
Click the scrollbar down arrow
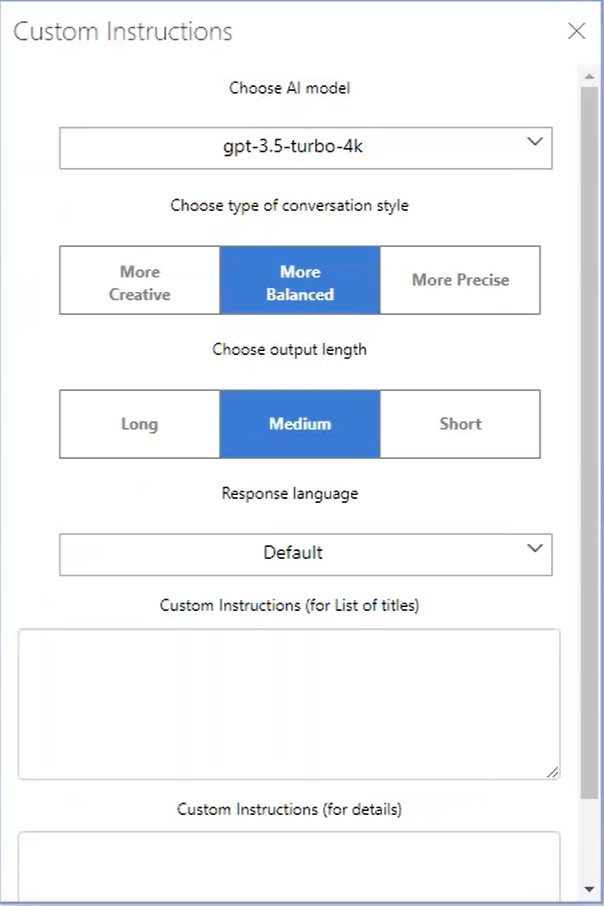590,889
